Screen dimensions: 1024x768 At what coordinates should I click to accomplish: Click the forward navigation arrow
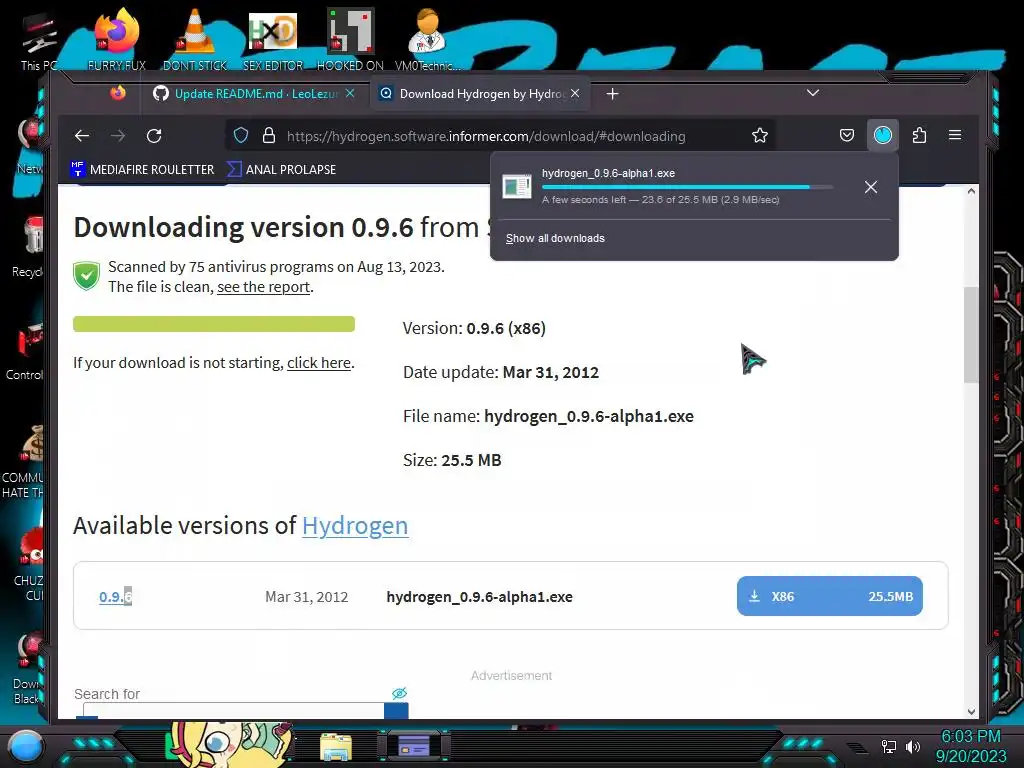pyautogui.click(x=118, y=136)
